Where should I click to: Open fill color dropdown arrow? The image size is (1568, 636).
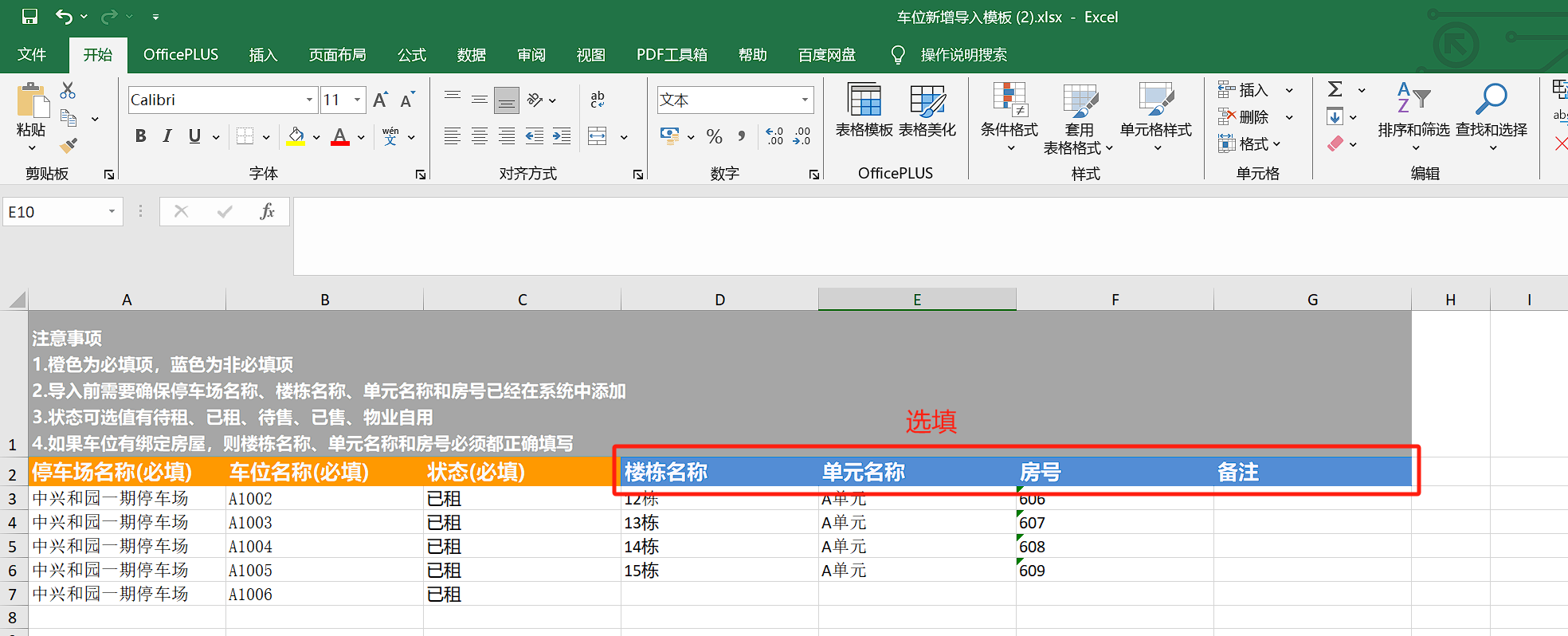[x=316, y=137]
